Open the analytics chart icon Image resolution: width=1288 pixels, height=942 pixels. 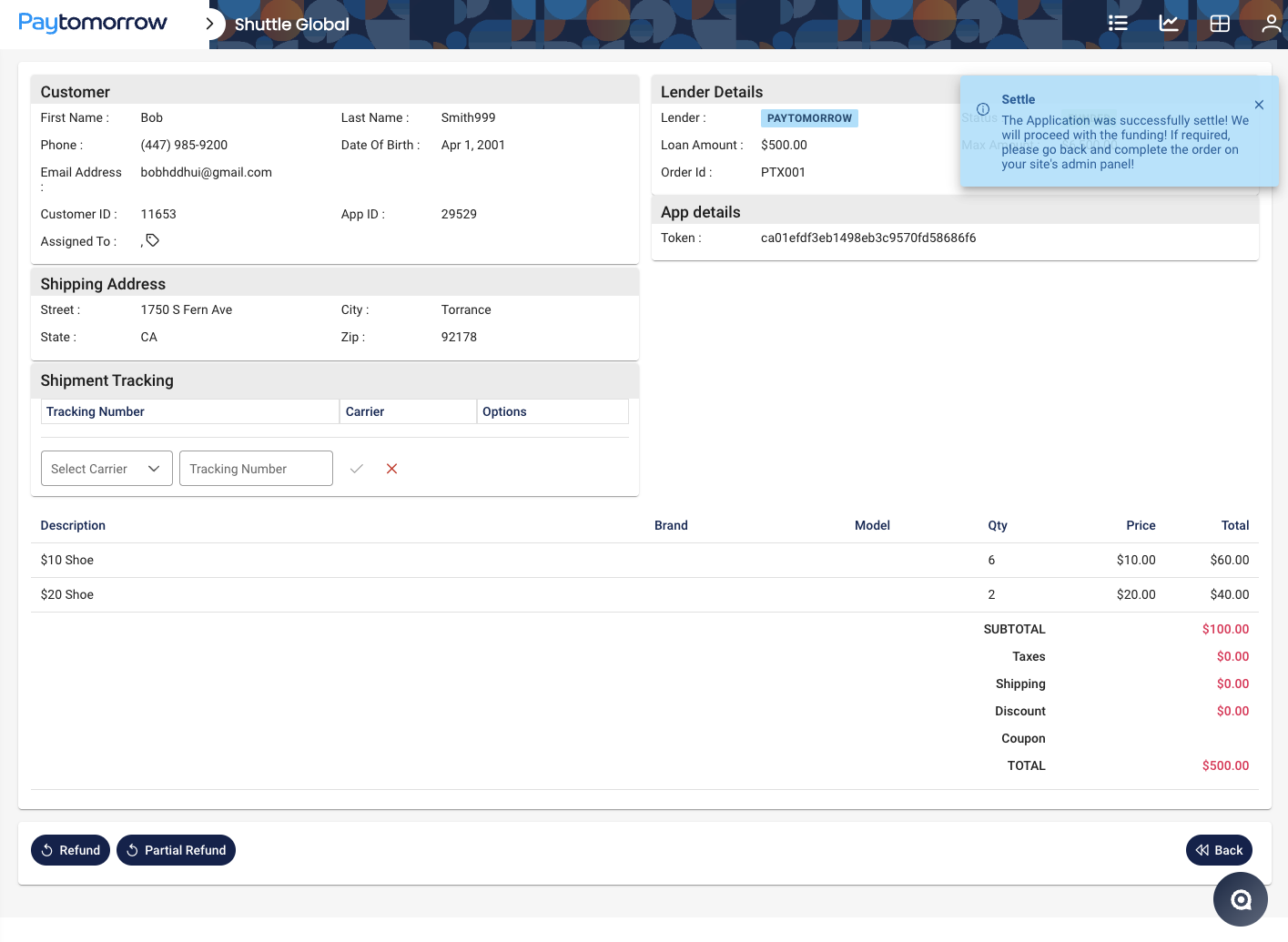(x=1169, y=24)
